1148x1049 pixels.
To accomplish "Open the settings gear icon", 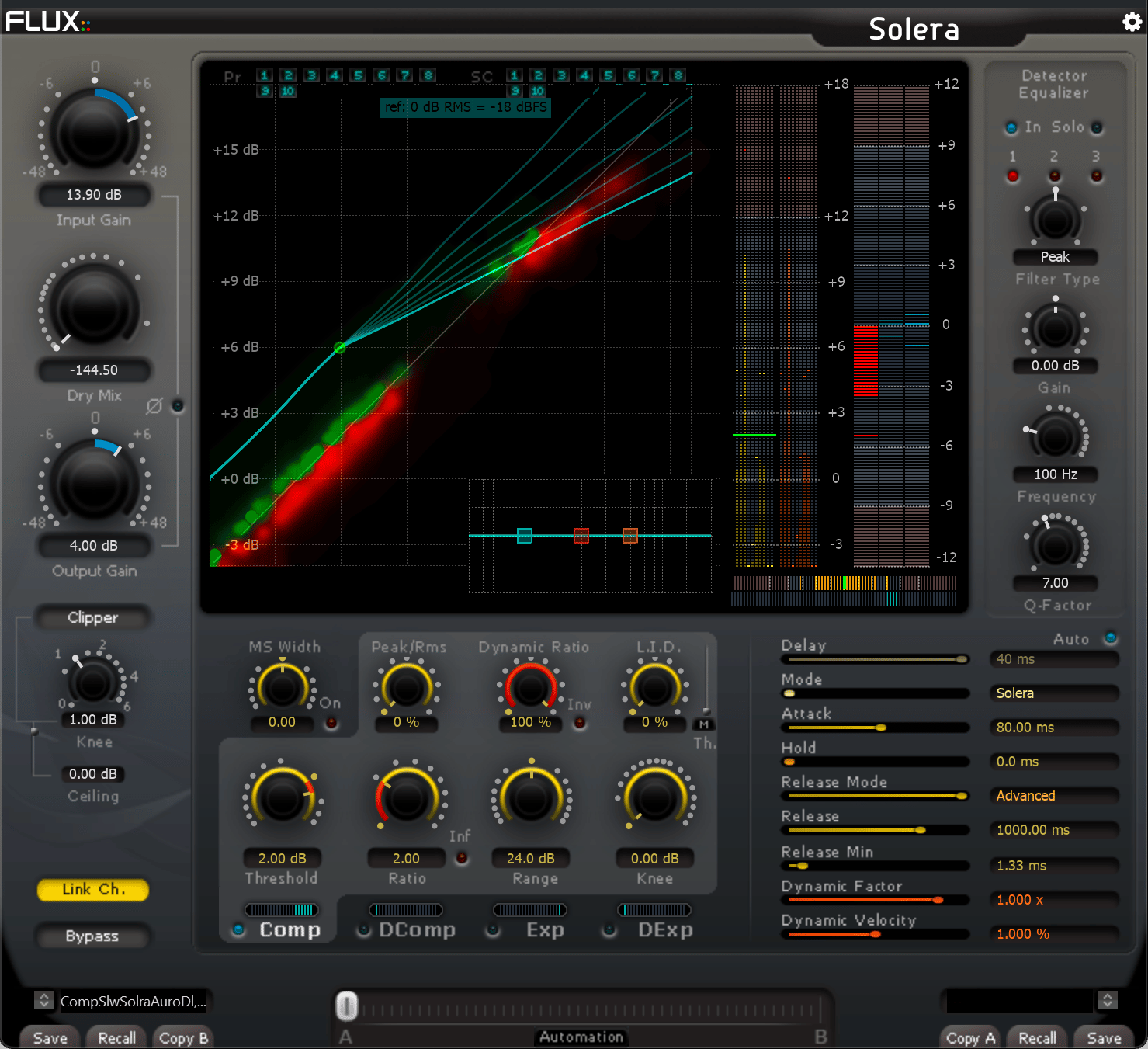I will tap(1132, 22).
